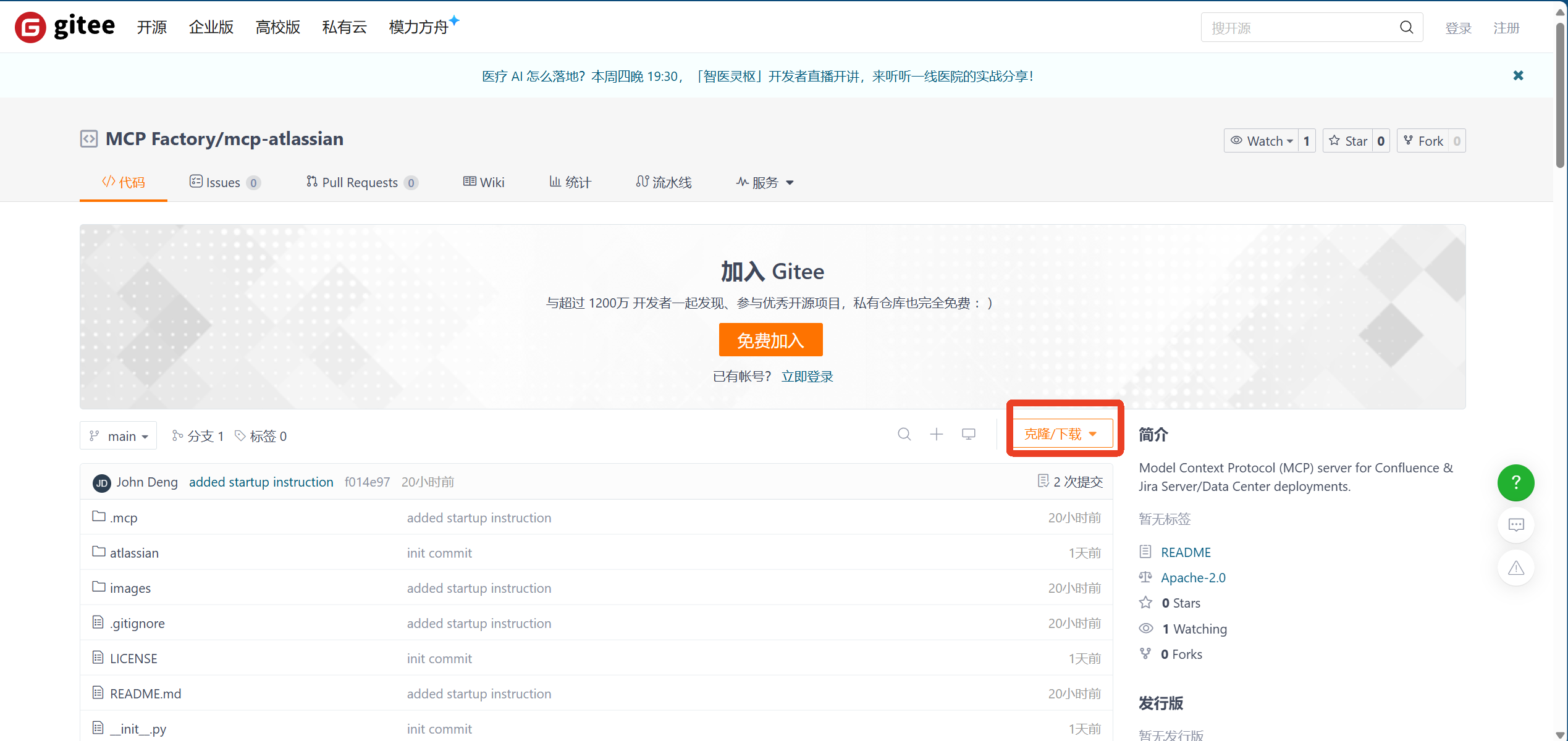
Task: Dismiss the announcement banner with X
Action: pyautogui.click(x=1518, y=75)
